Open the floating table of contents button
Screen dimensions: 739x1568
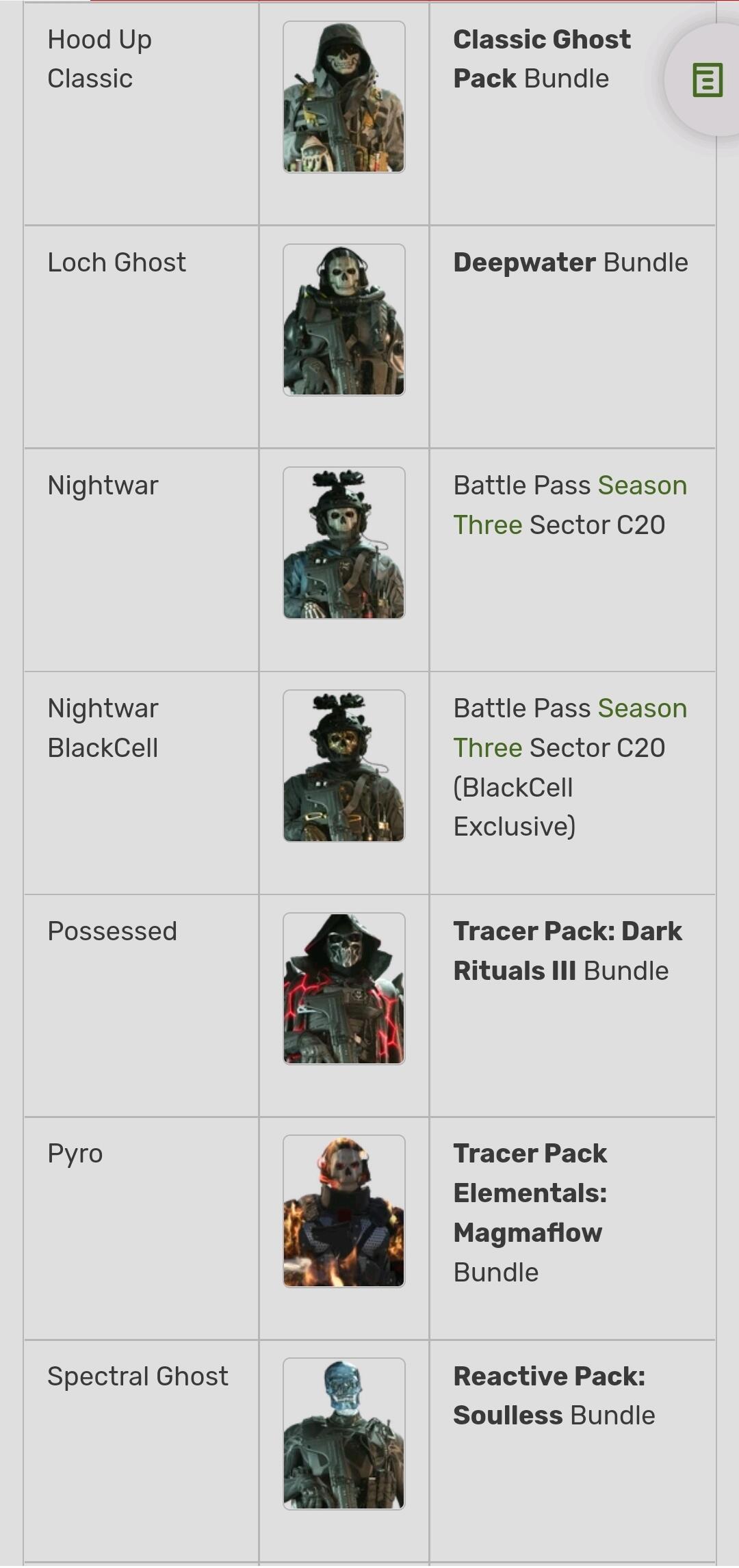(x=707, y=80)
